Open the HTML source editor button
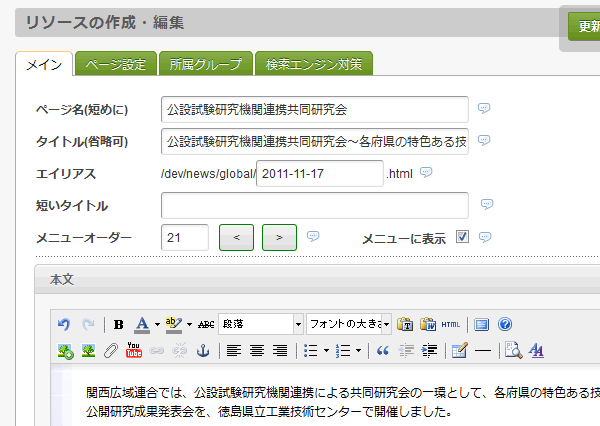The image size is (600, 426). tap(451, 324)
